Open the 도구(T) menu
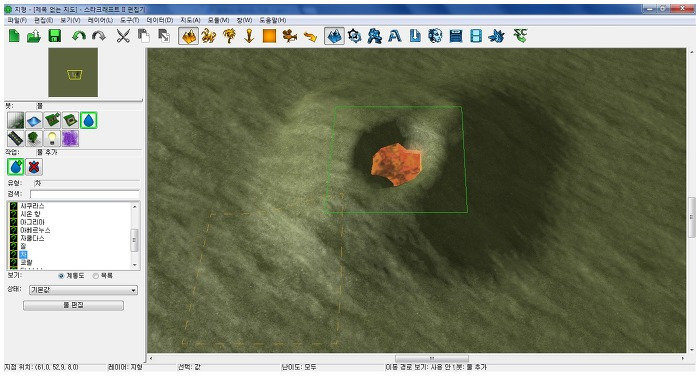This screenshot has height=376, width=700. [x=130, y=20]
